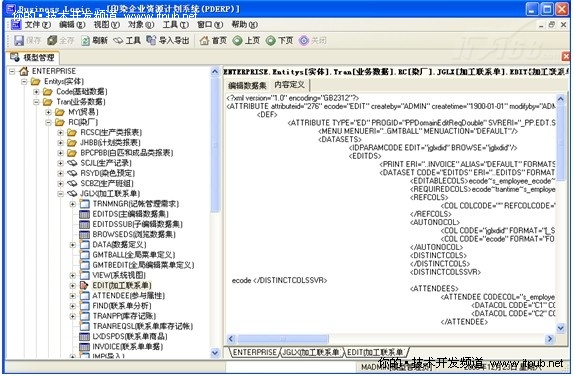Open the 窗口 menu
Screen dimensions: 573x376
point(210,24)
